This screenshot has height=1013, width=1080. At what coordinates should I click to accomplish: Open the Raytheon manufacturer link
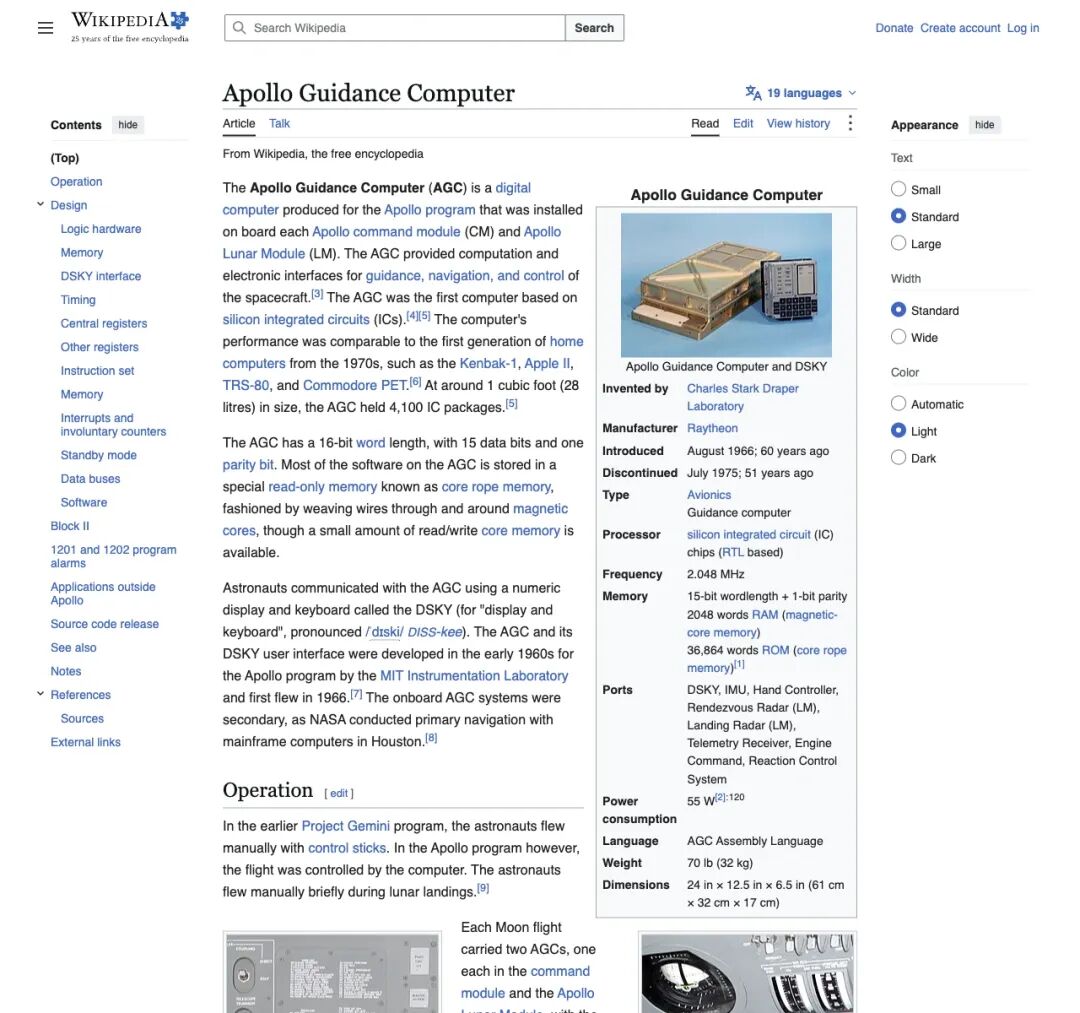(712, 428)
